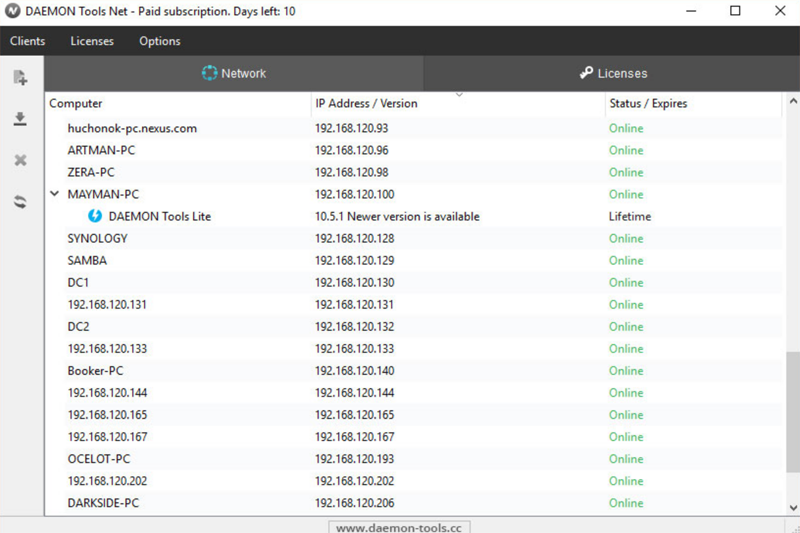
Task: Click the DAEMON Tools Net logo in title bar
Action: [x=12, y=11]
